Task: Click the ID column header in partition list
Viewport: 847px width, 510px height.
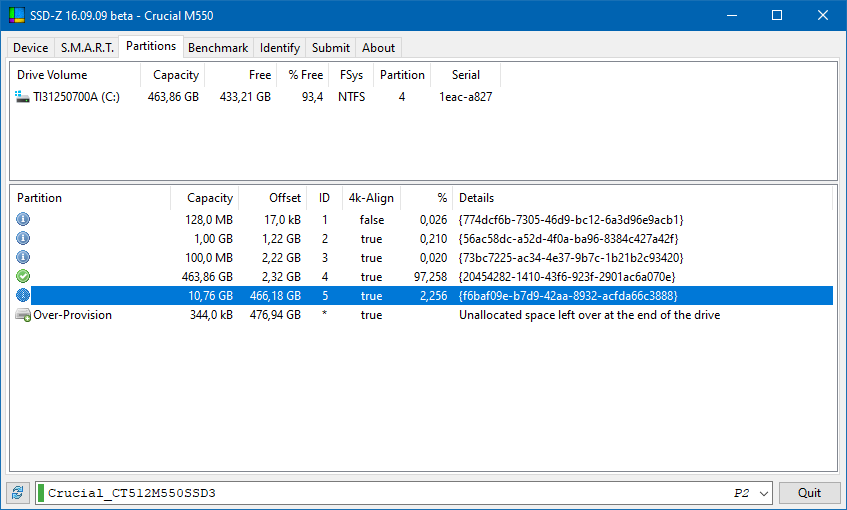Action: [x=324, y=198]
